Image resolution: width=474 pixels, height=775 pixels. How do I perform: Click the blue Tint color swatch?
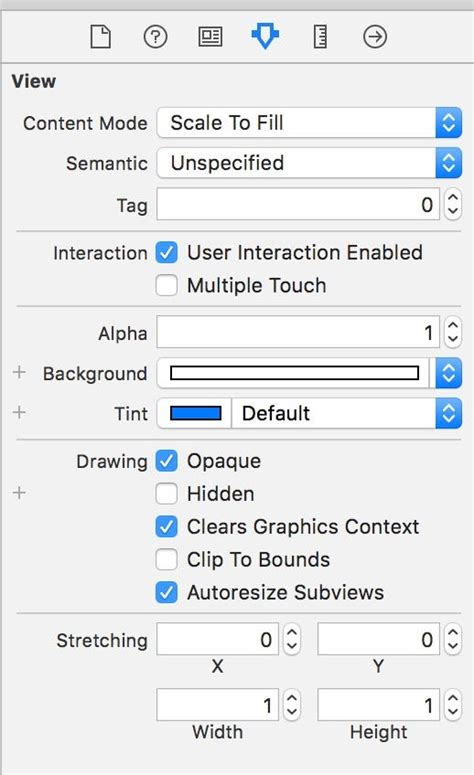pyautogui.click(x=195, y=413)
